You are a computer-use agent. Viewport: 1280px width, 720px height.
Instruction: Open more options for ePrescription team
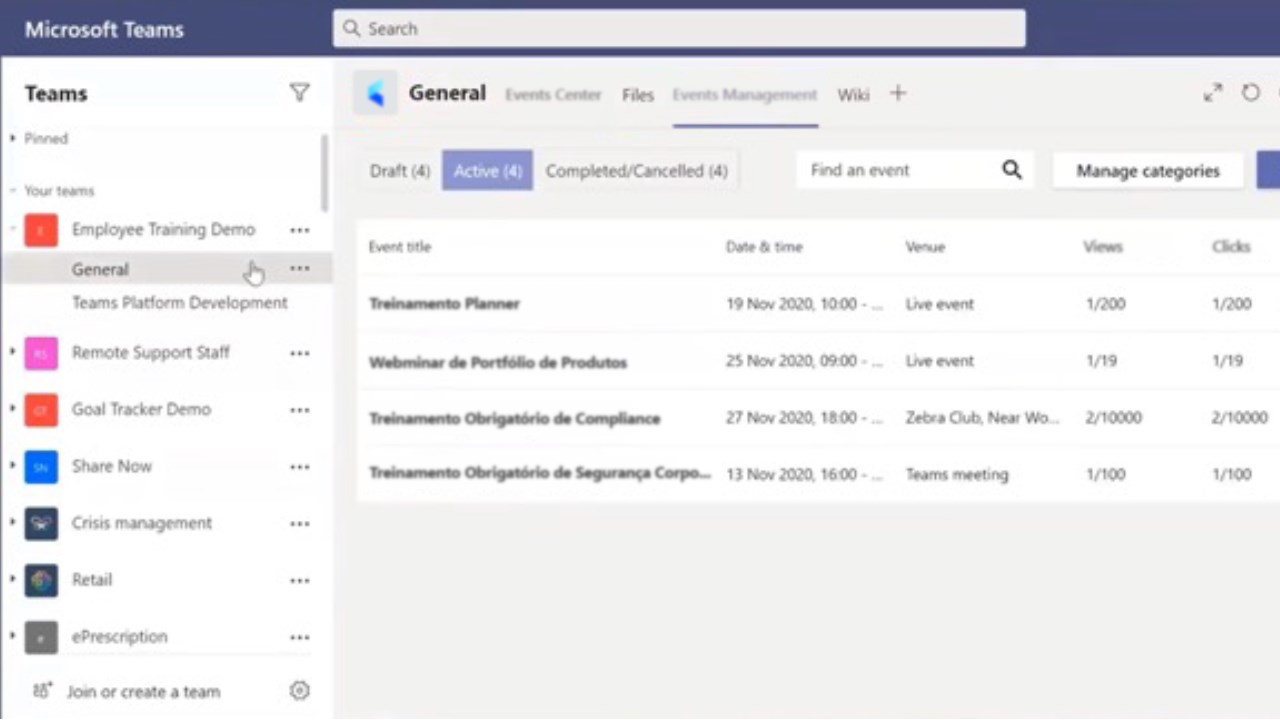300,638
